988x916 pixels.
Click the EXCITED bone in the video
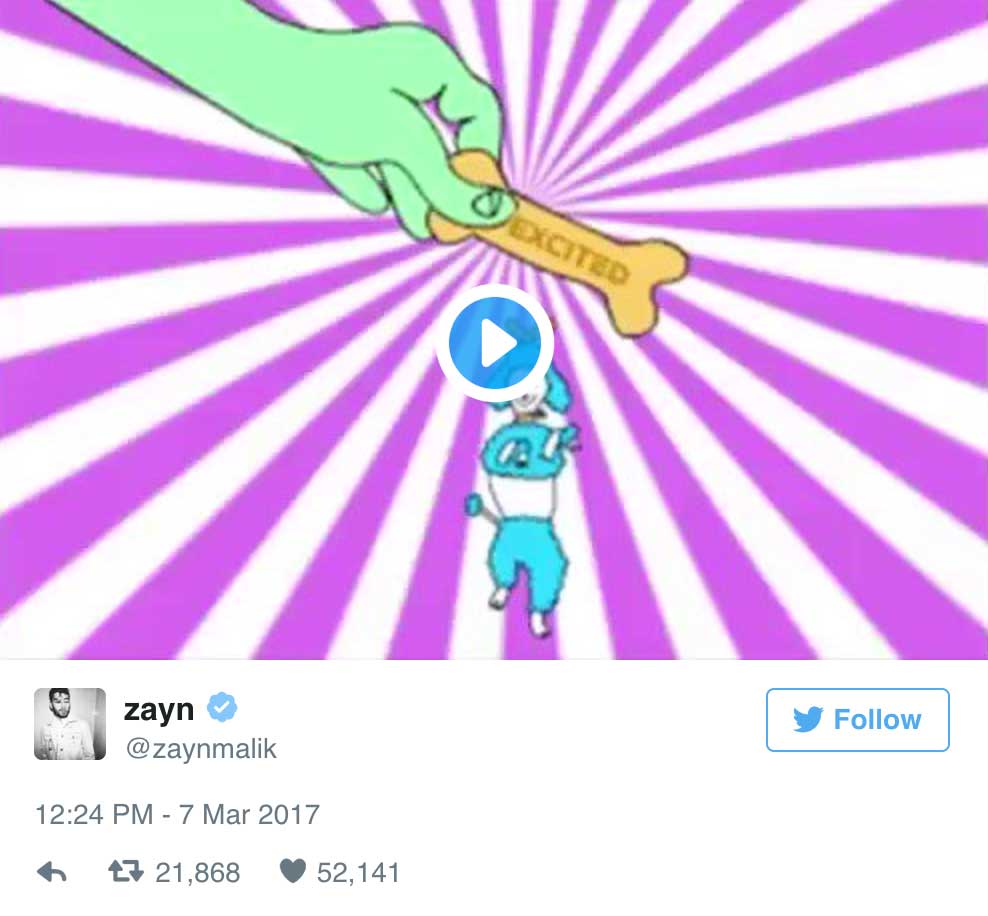(558, 243)
